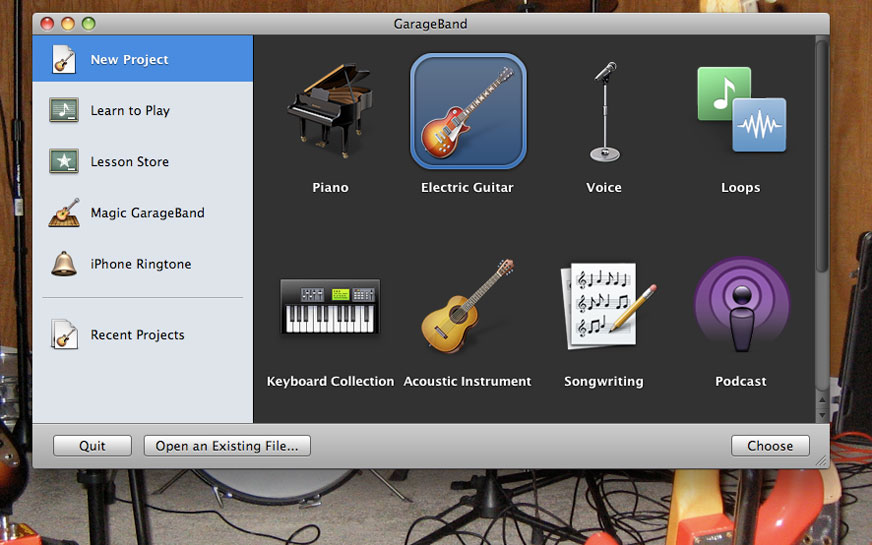Select the Piano project icon
The height and width of the screenshot is (545, 872).
(x=330, y=112)
